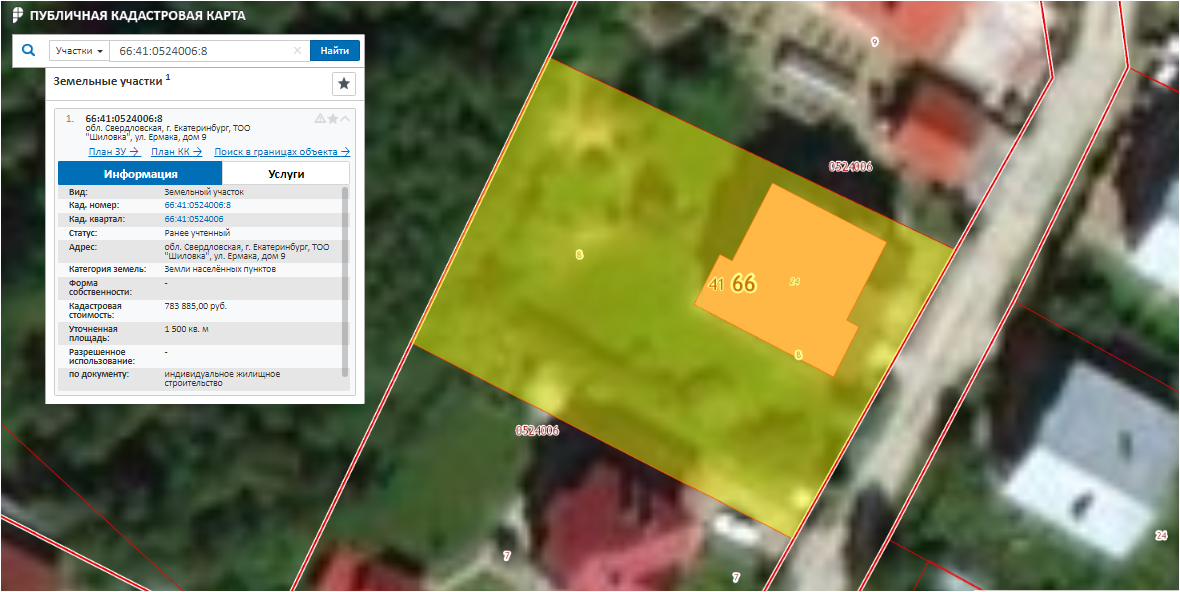The height and width of the screenshot is (592, 1180).
Task: Click the Публичная кадастровая карта logo icon
Action: pos(17,16)
